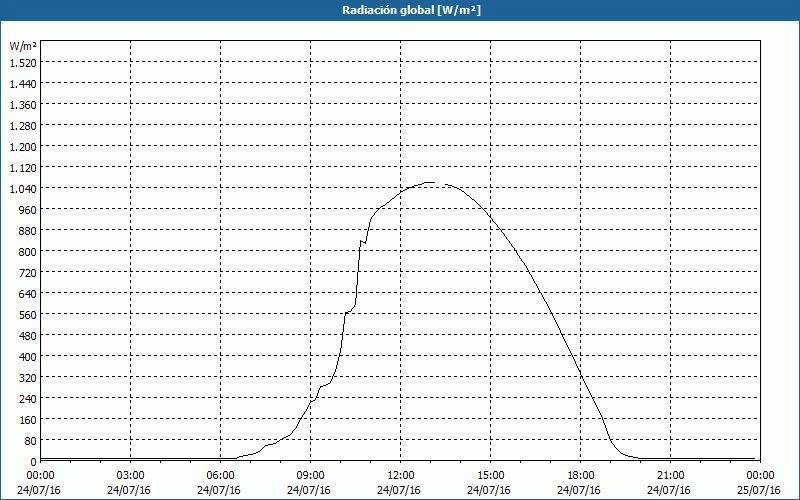
Task: Click the '640' y-axis value
Action: [27, 293]
